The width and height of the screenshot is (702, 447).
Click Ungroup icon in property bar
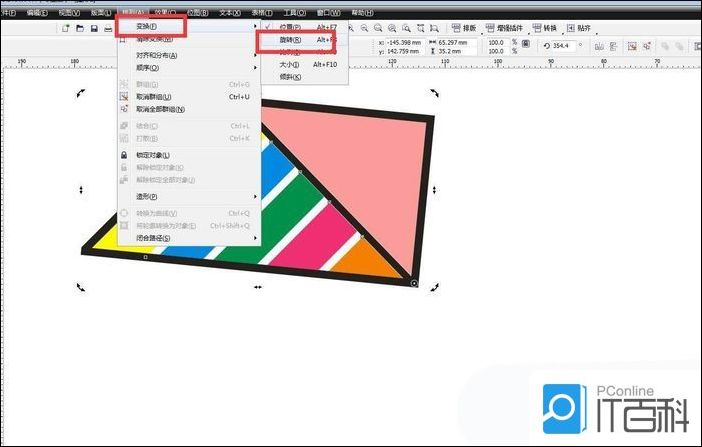pos(632,46)
